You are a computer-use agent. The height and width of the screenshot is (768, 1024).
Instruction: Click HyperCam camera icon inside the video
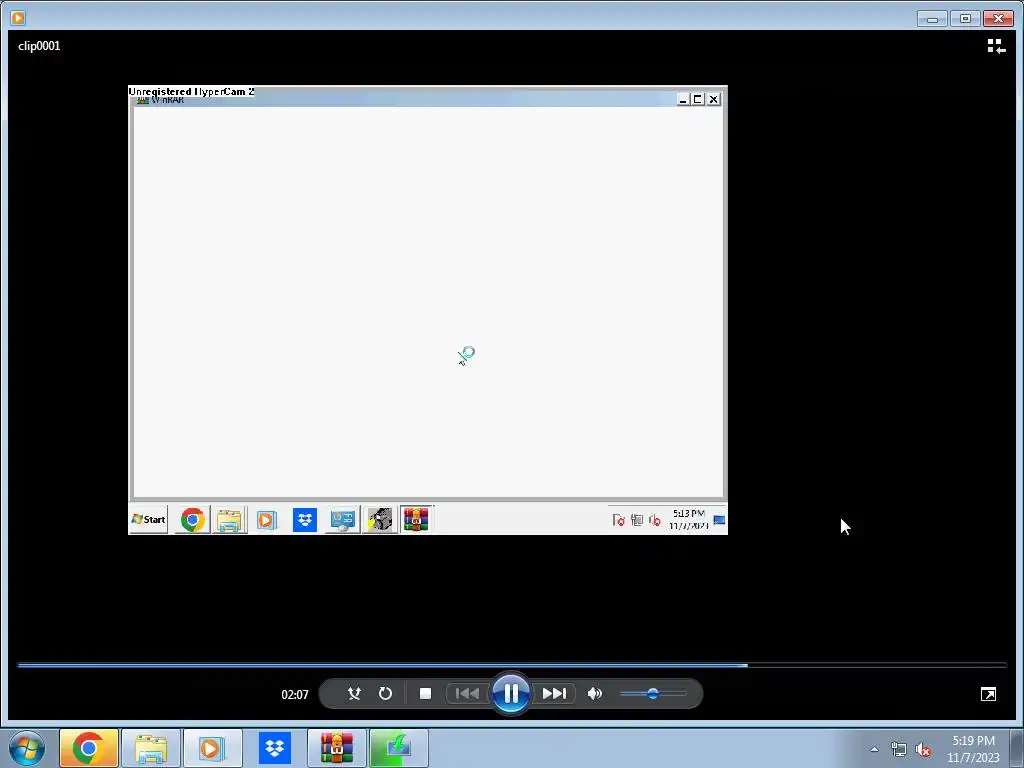click(x=380, y=520)
